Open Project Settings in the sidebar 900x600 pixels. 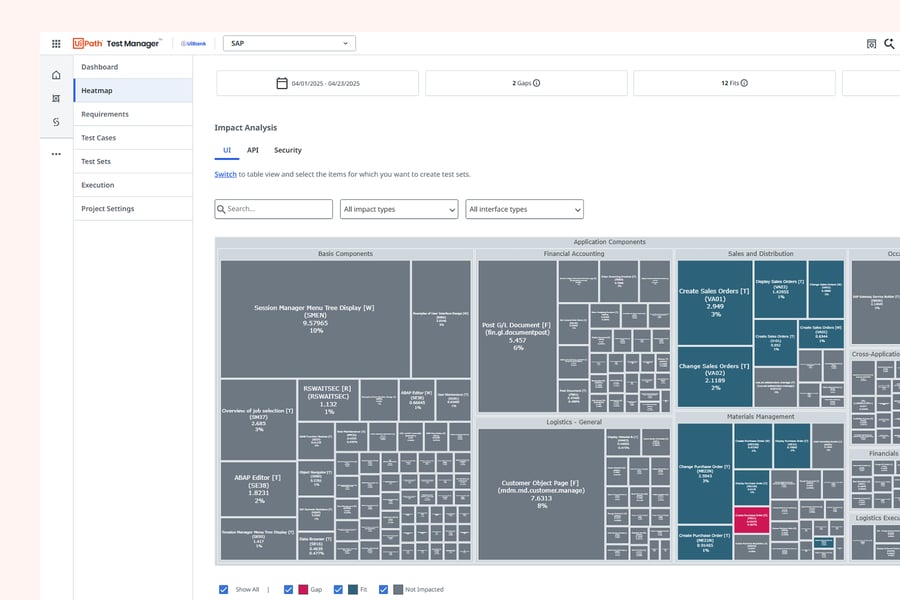133,208
